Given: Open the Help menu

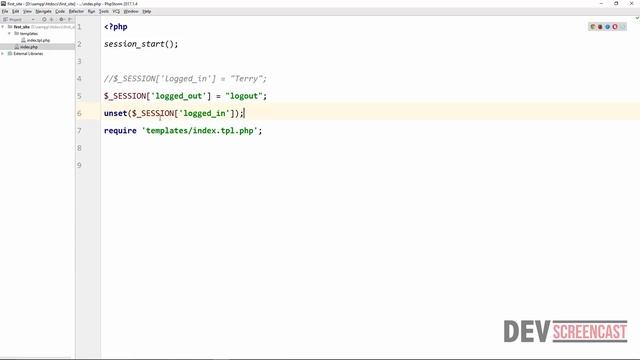Looking at the screenshot, I should 147,11.
